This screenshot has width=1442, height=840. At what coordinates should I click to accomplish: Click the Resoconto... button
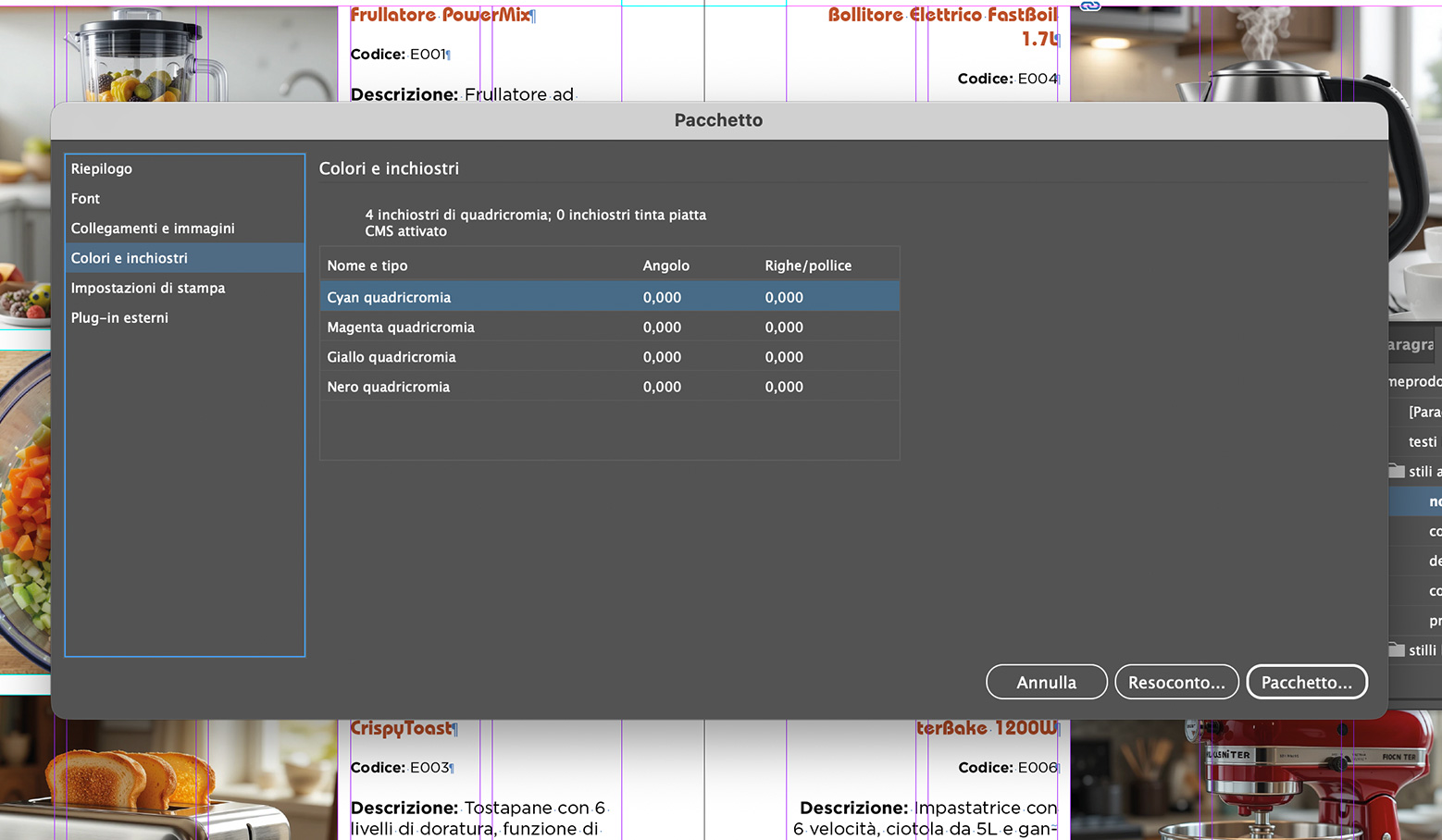[x=1176, y=682]
